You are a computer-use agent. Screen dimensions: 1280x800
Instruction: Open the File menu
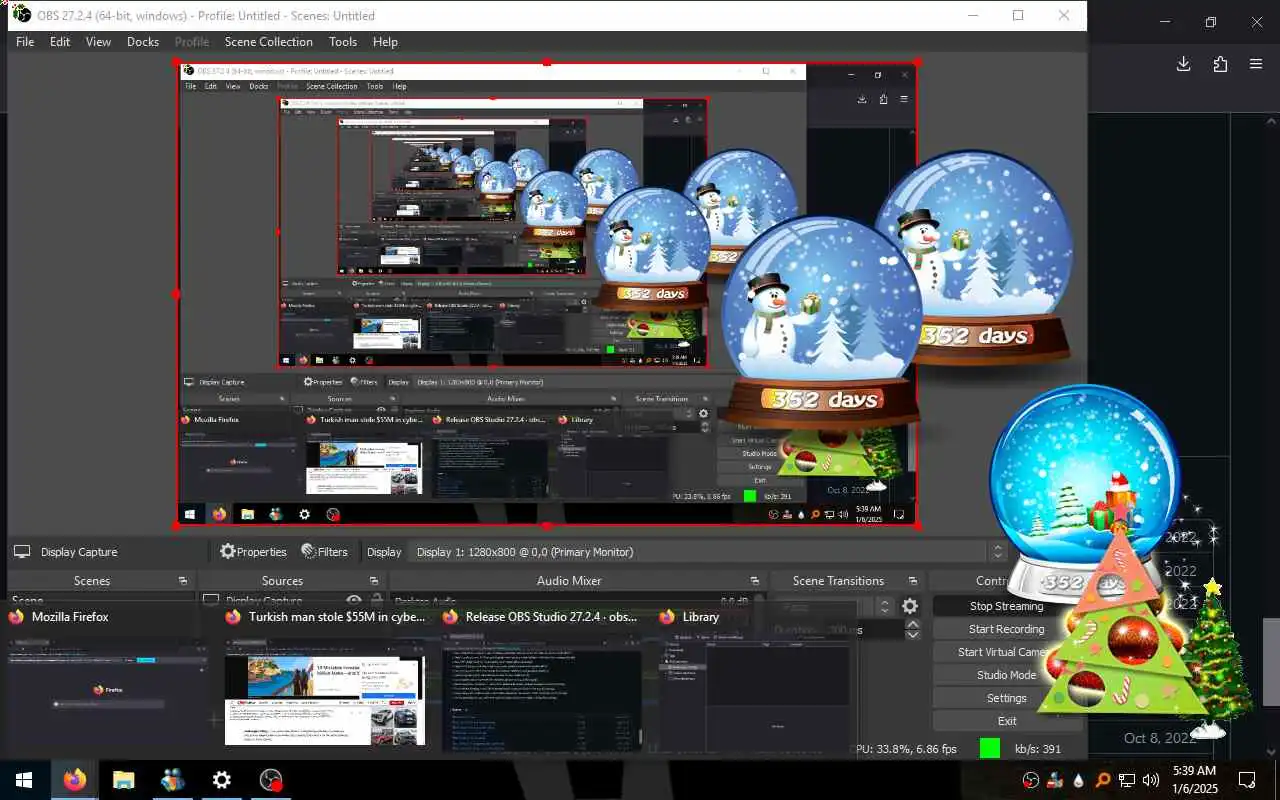point(25,42)
